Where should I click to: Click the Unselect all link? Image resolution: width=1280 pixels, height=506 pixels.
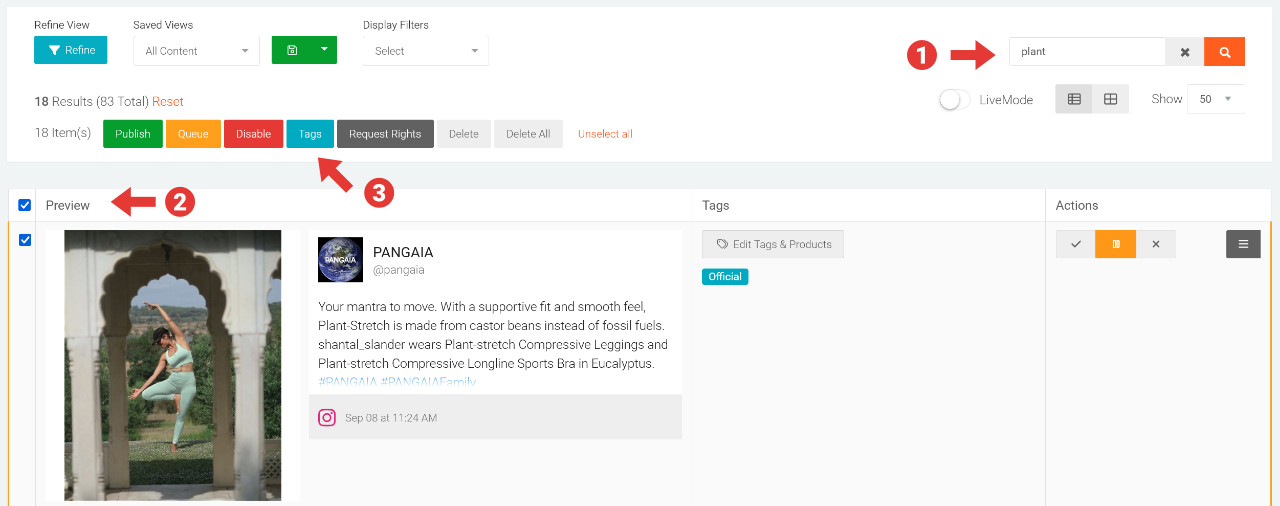(605, 134)
